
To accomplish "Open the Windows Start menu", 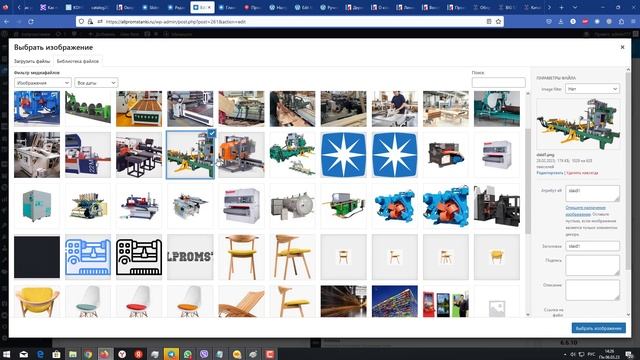I will pyautogui.click(x=7, y=354).
